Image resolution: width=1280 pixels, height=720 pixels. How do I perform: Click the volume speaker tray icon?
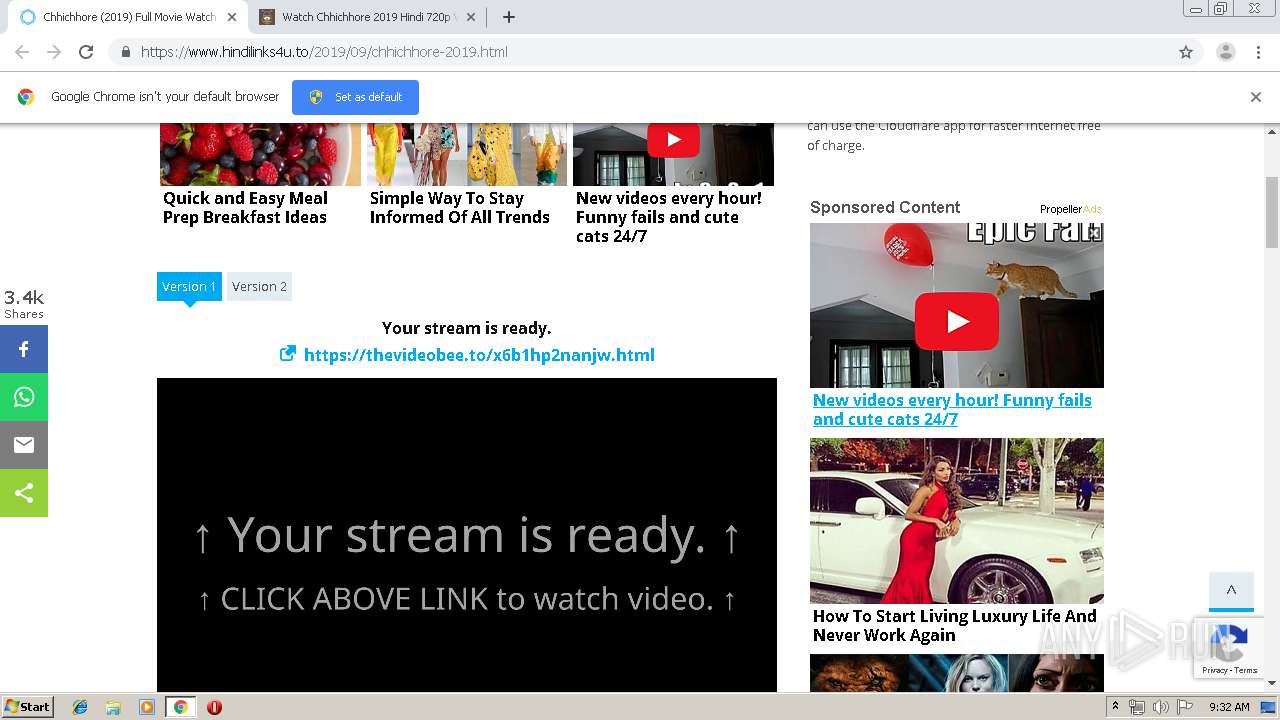coord(1160,707)
